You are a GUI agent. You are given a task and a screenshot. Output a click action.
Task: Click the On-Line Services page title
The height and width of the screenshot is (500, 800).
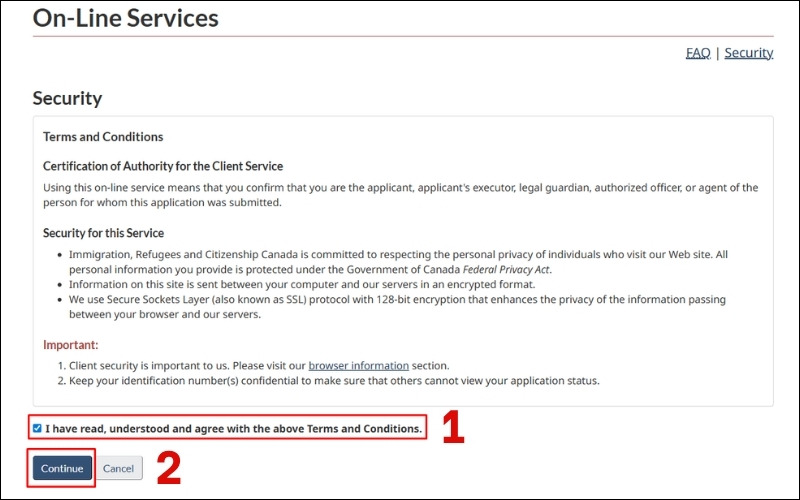(125, 18)
